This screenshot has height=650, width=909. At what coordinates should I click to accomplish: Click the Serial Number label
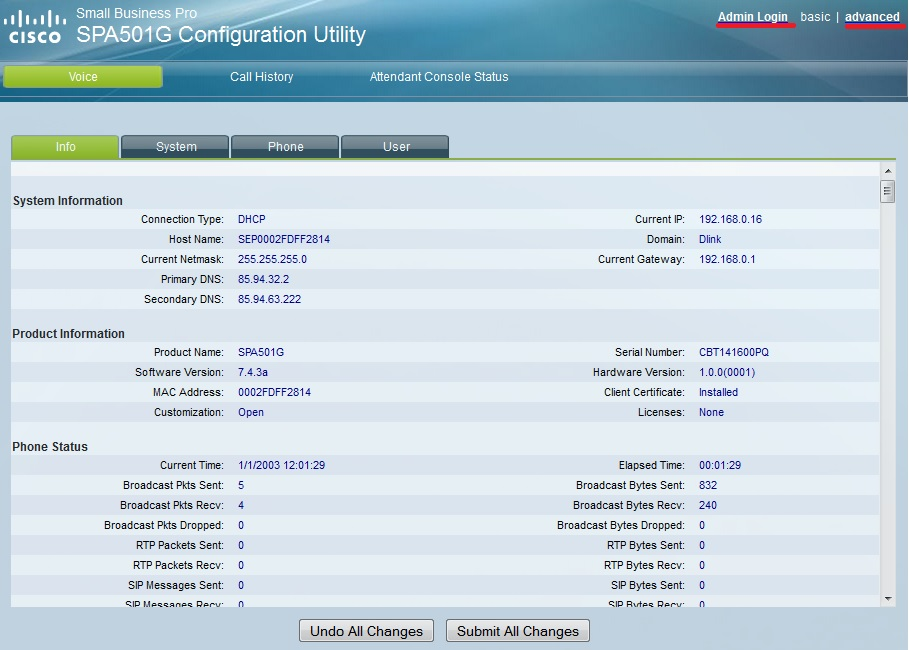650,352
